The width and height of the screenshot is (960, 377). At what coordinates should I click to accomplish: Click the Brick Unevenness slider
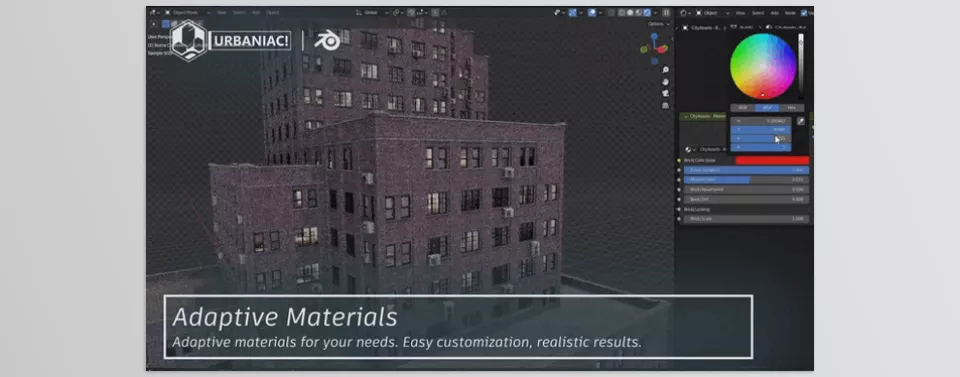click(746, 190)
